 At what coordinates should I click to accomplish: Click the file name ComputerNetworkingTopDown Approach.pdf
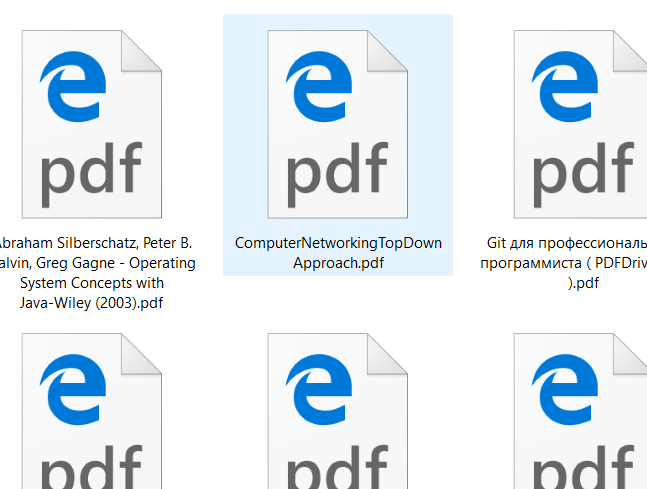(338, 253)
